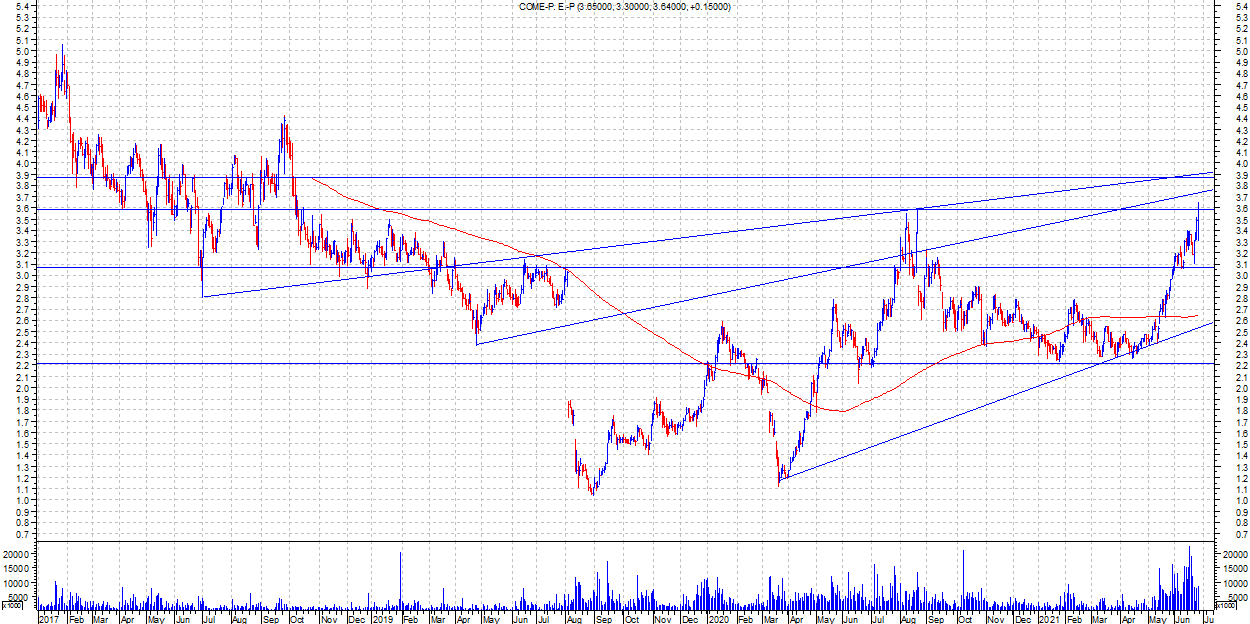Click the March 2020 price low near 1.1
The image size is (1250, 624).
(x=778, y=483)
